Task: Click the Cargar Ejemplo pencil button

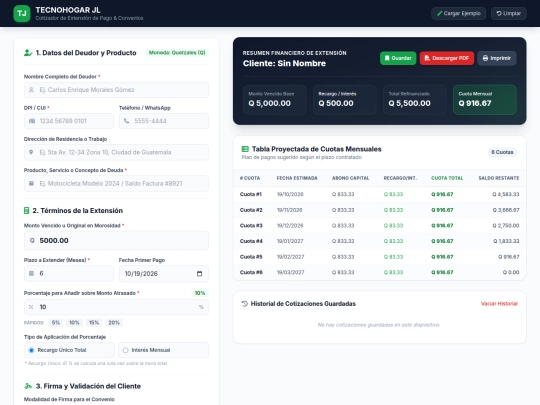Action: point(458,13)
